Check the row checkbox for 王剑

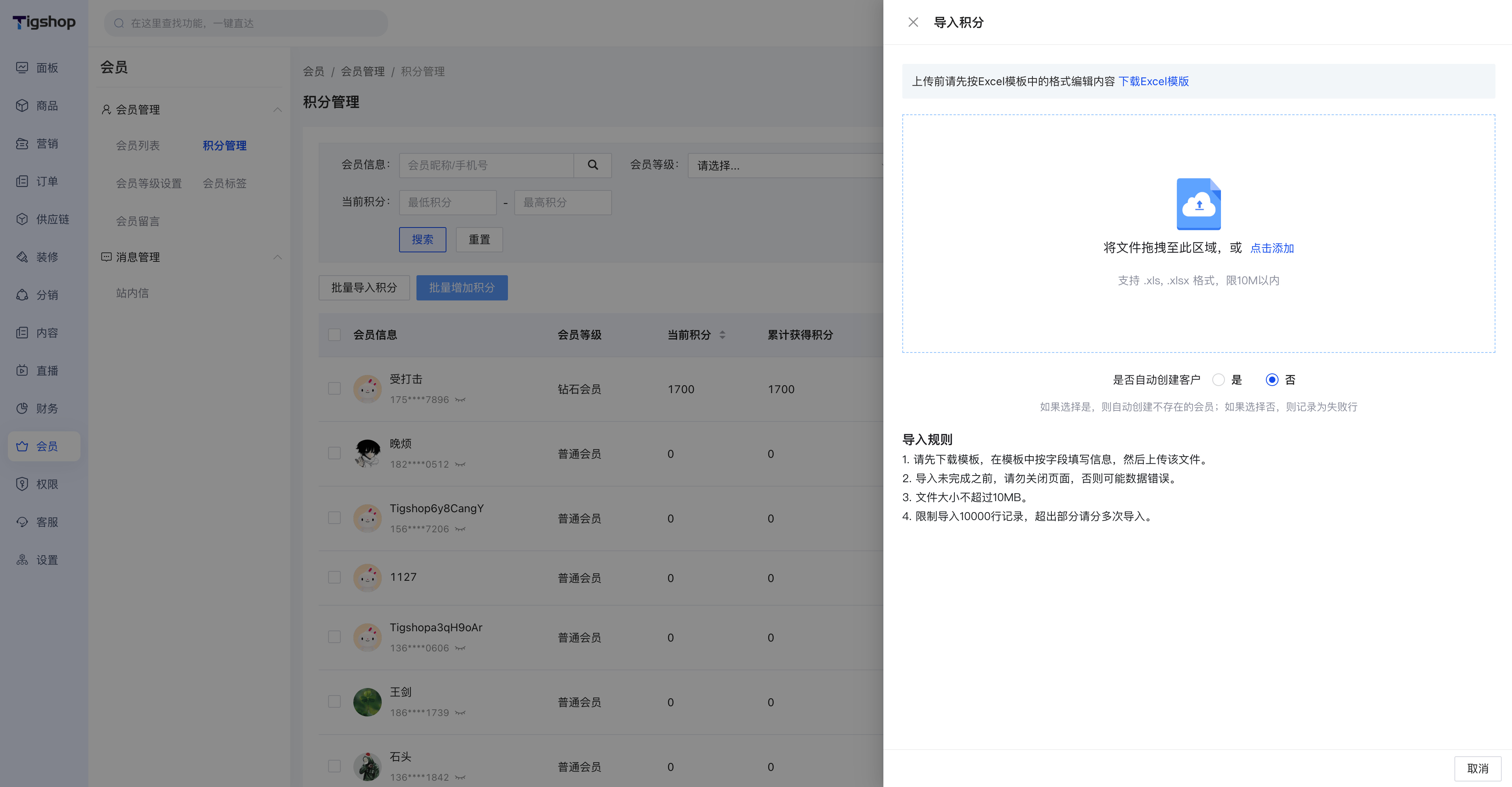(334, 701)
